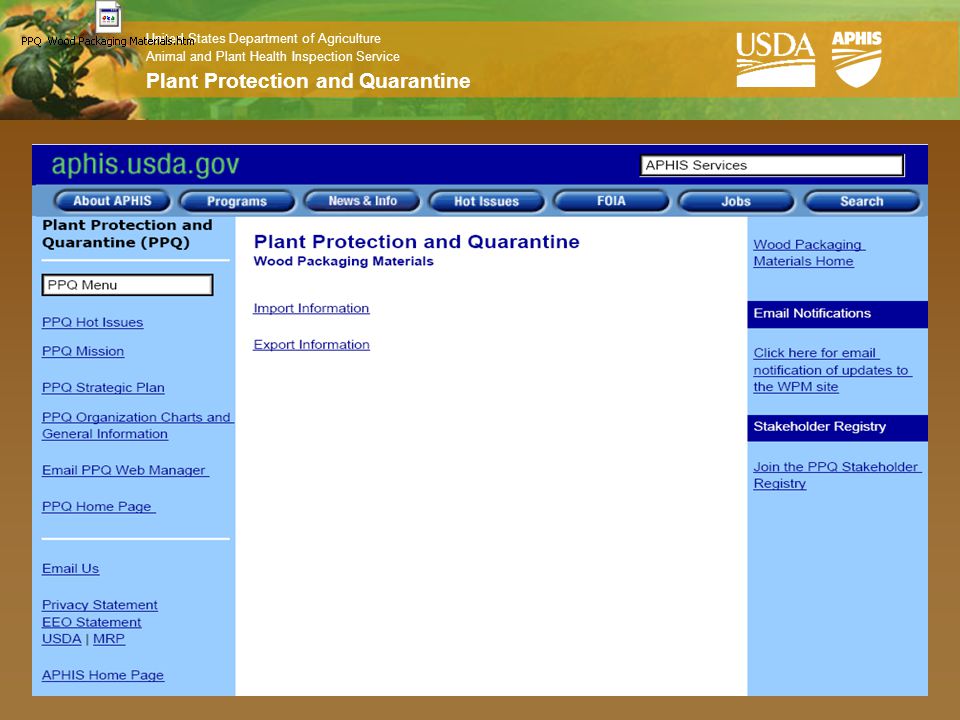Open the Import Information link
960x720 pixels.
click(311, 308)
